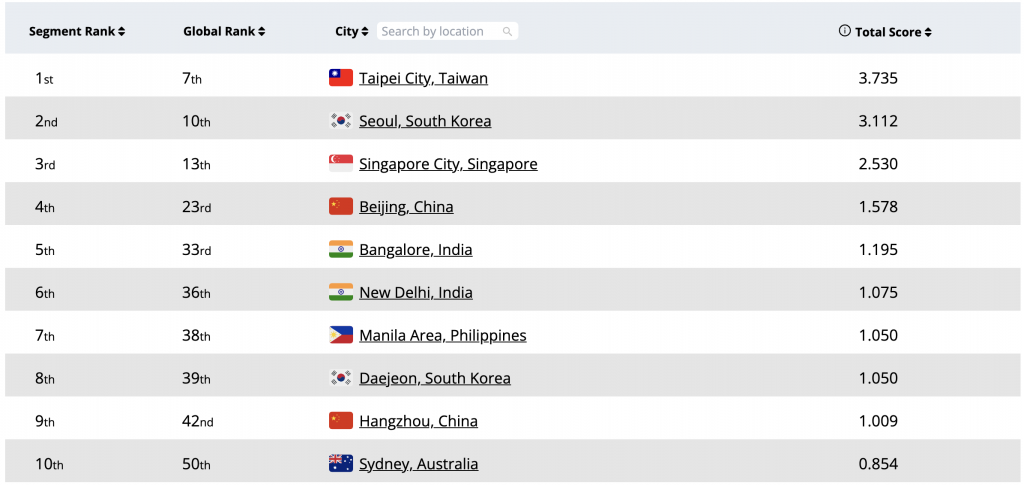Click the Philippines flag beside Manila Area
The image size is (1024, 486).
[341, 335]
